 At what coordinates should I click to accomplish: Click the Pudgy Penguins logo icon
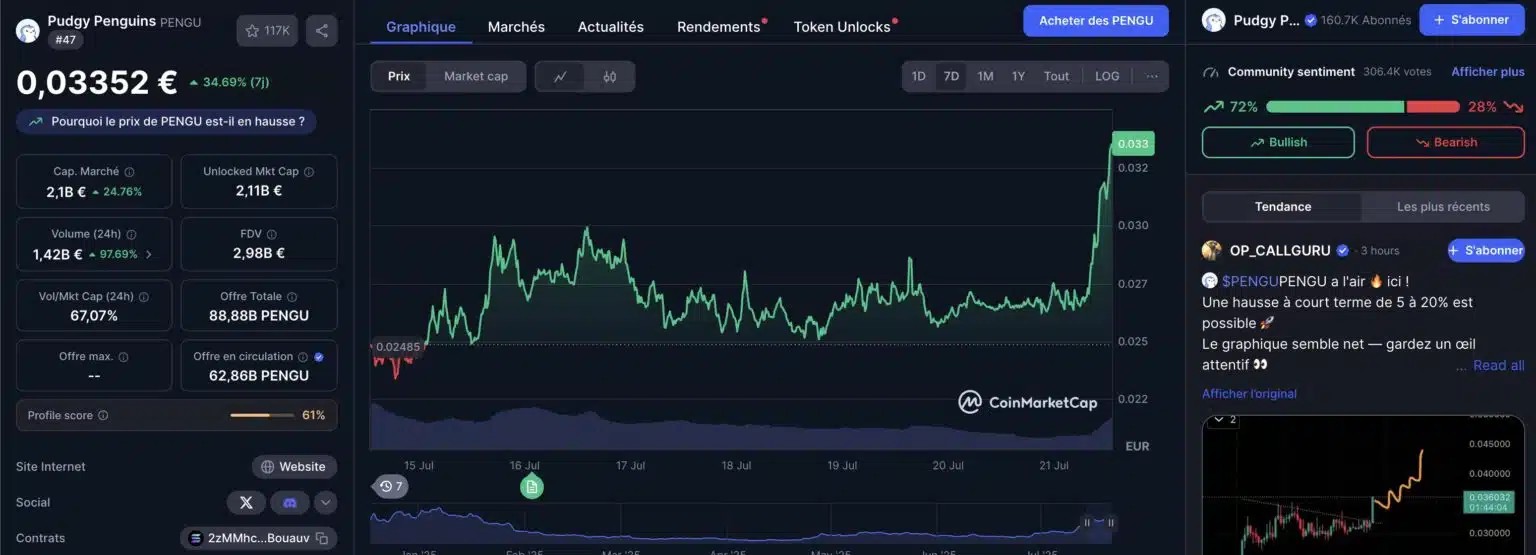pyautogui.click(x=27, y=30)
